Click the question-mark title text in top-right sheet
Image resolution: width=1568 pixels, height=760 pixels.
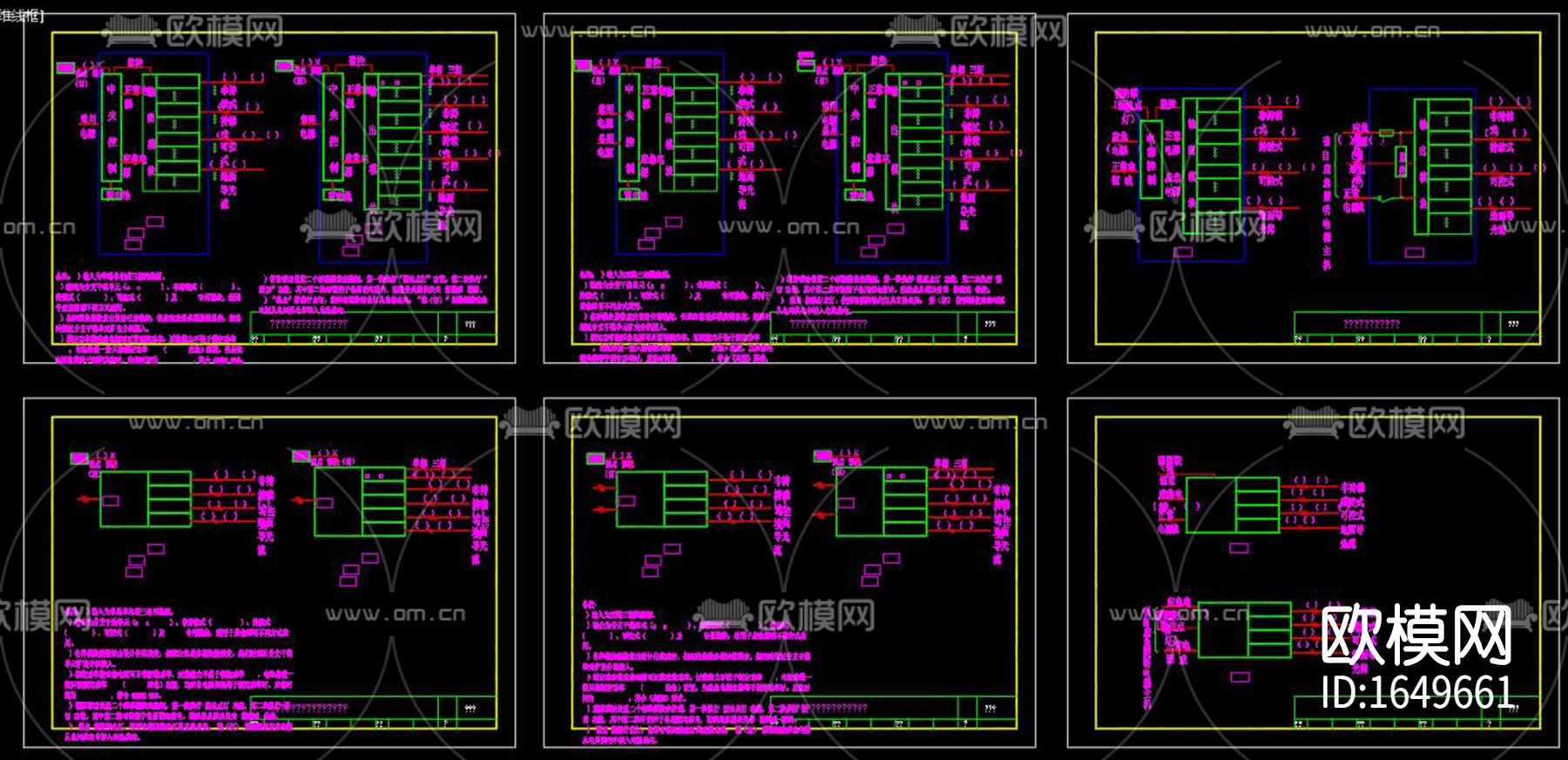(x=1372, y=324)
